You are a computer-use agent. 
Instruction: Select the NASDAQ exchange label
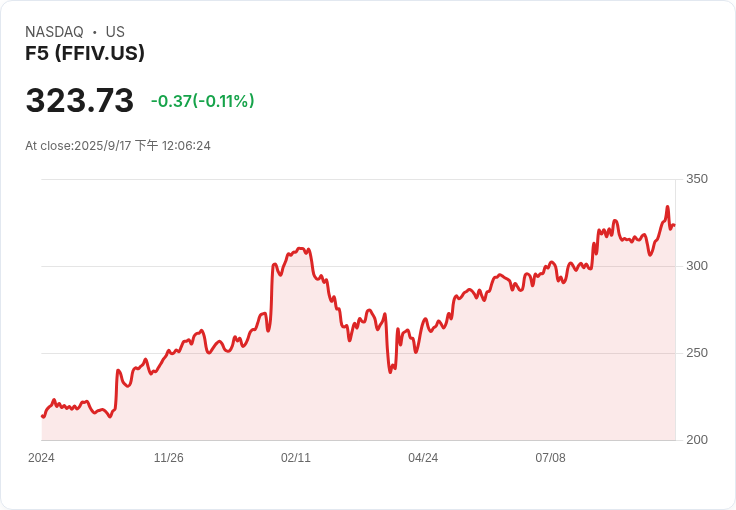(54, 32)
